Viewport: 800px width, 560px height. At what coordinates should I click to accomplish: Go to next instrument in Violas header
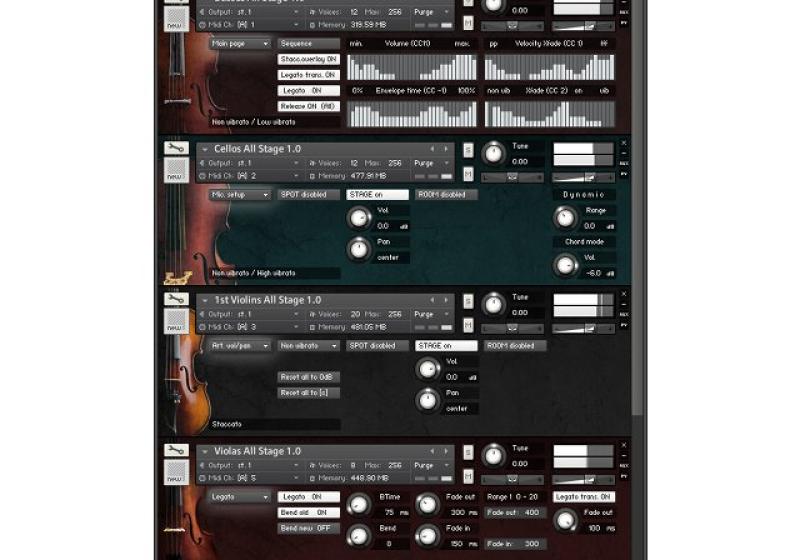[x=446, y=451]
